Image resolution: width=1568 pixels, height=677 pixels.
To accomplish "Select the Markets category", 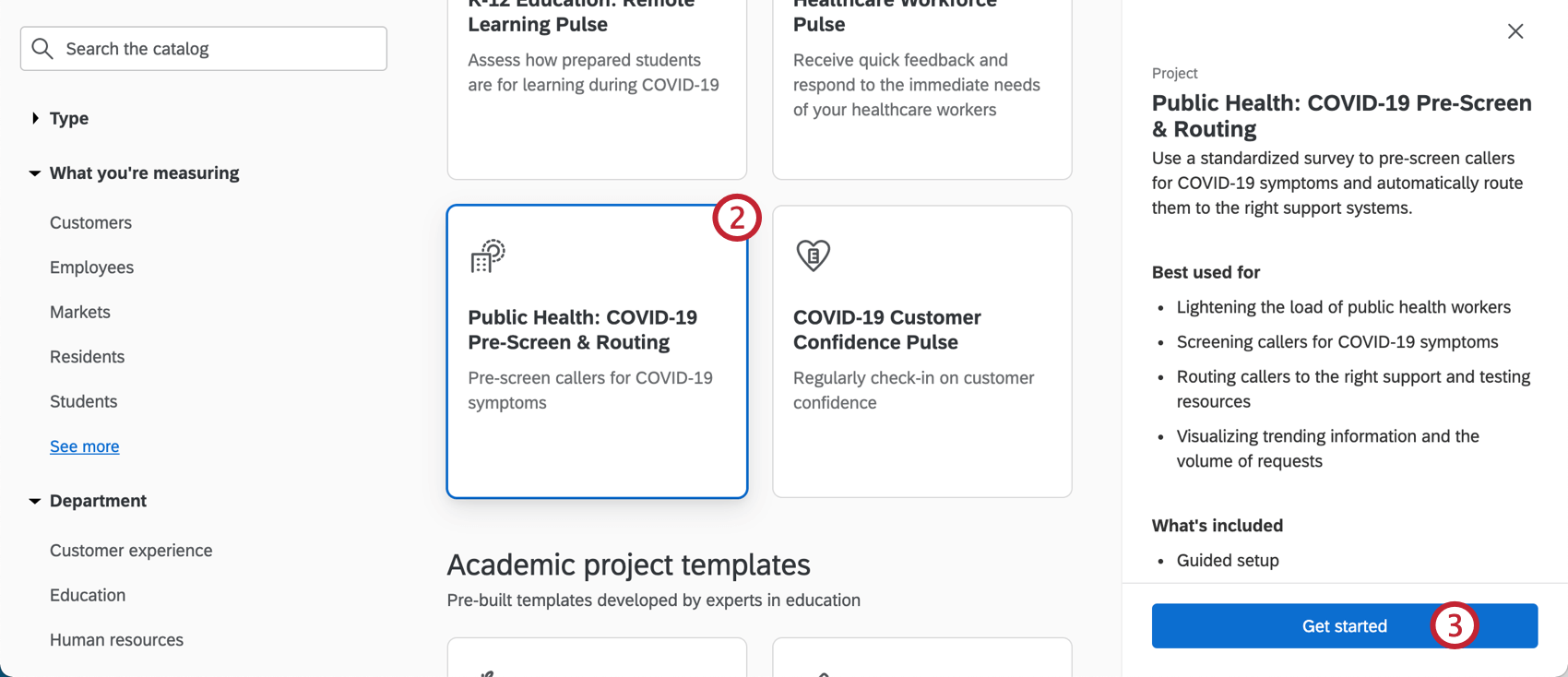I will coord(79,312).
